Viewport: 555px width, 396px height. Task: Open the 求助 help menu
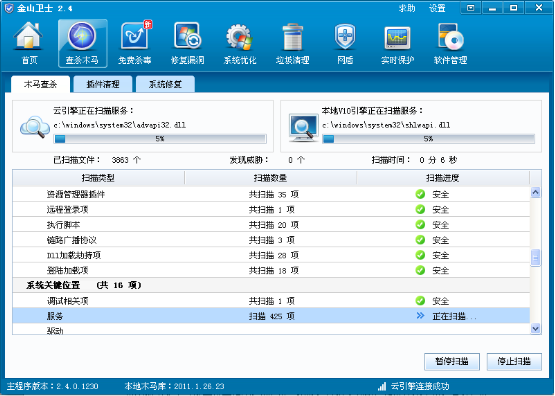[x=407, y=8]
